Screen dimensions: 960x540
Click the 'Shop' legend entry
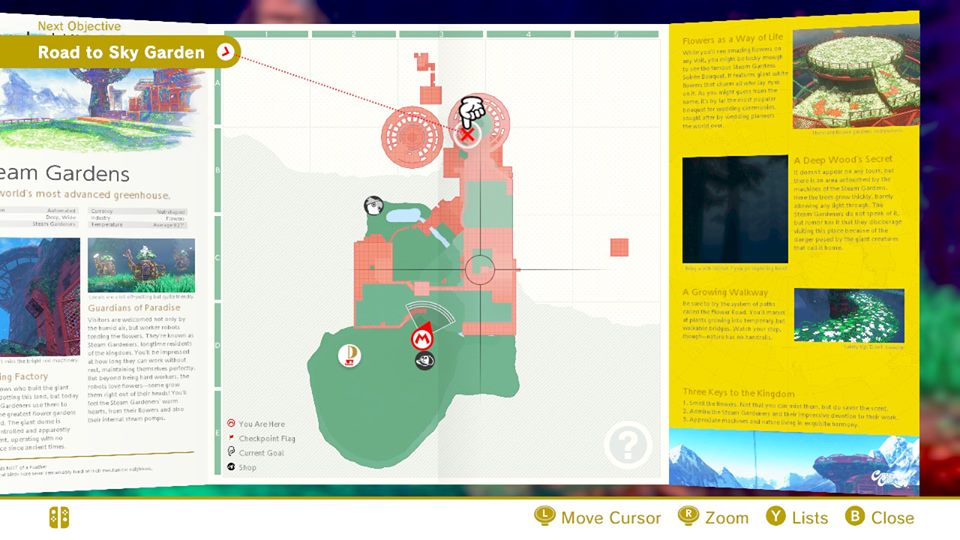tap(246, 467)
